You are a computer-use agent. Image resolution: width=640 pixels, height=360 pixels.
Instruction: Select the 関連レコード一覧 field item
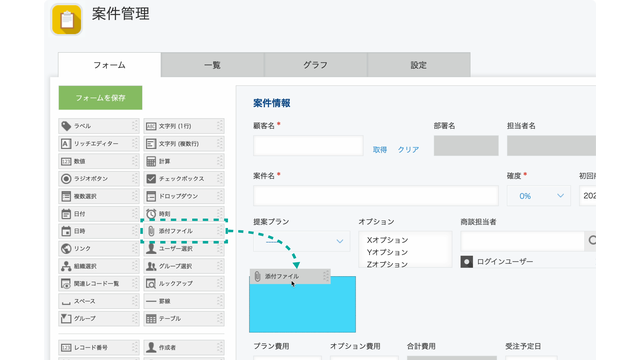pos(99,283)
